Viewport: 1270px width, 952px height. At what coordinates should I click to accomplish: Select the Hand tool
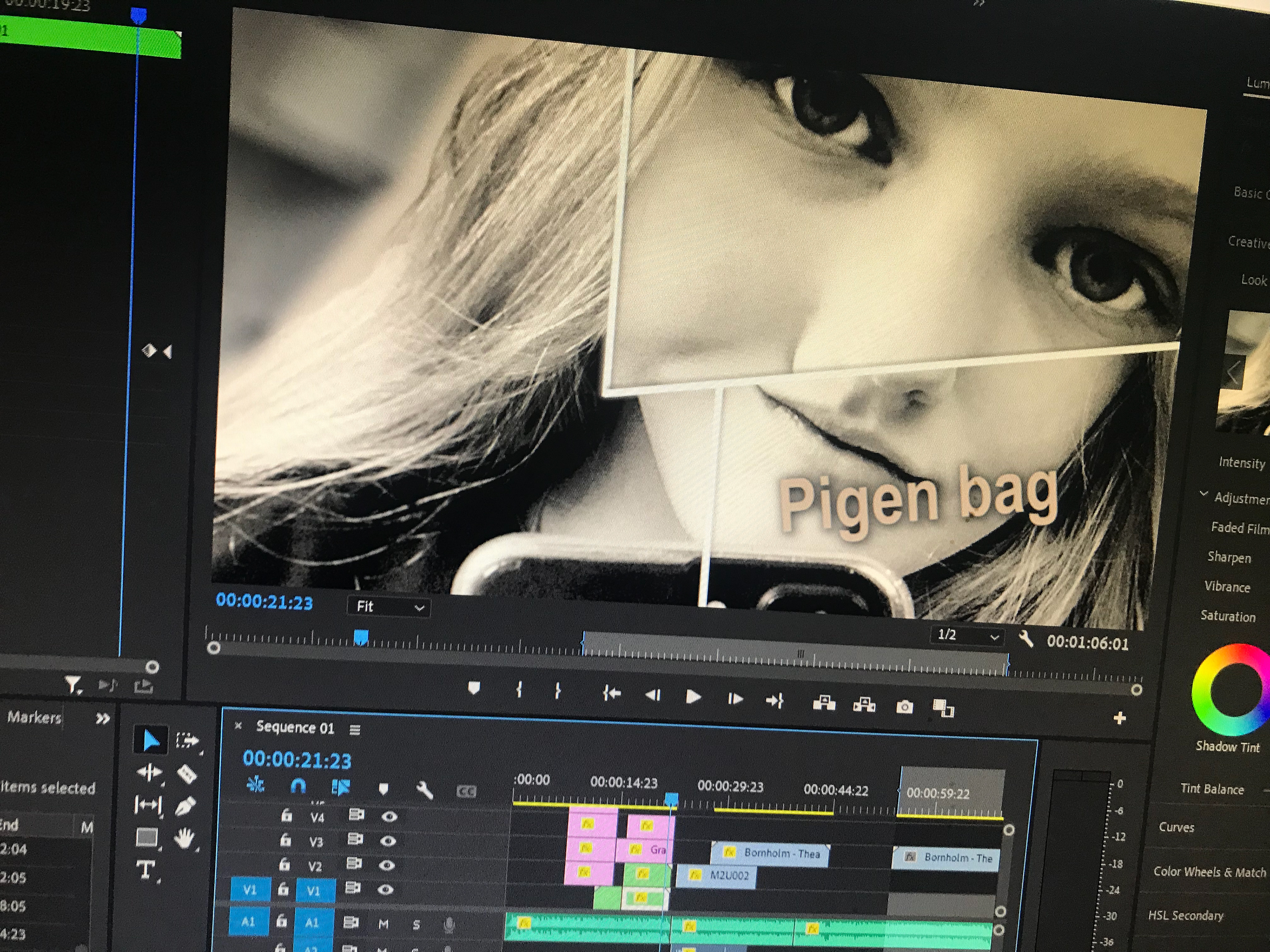click(186, 838)
